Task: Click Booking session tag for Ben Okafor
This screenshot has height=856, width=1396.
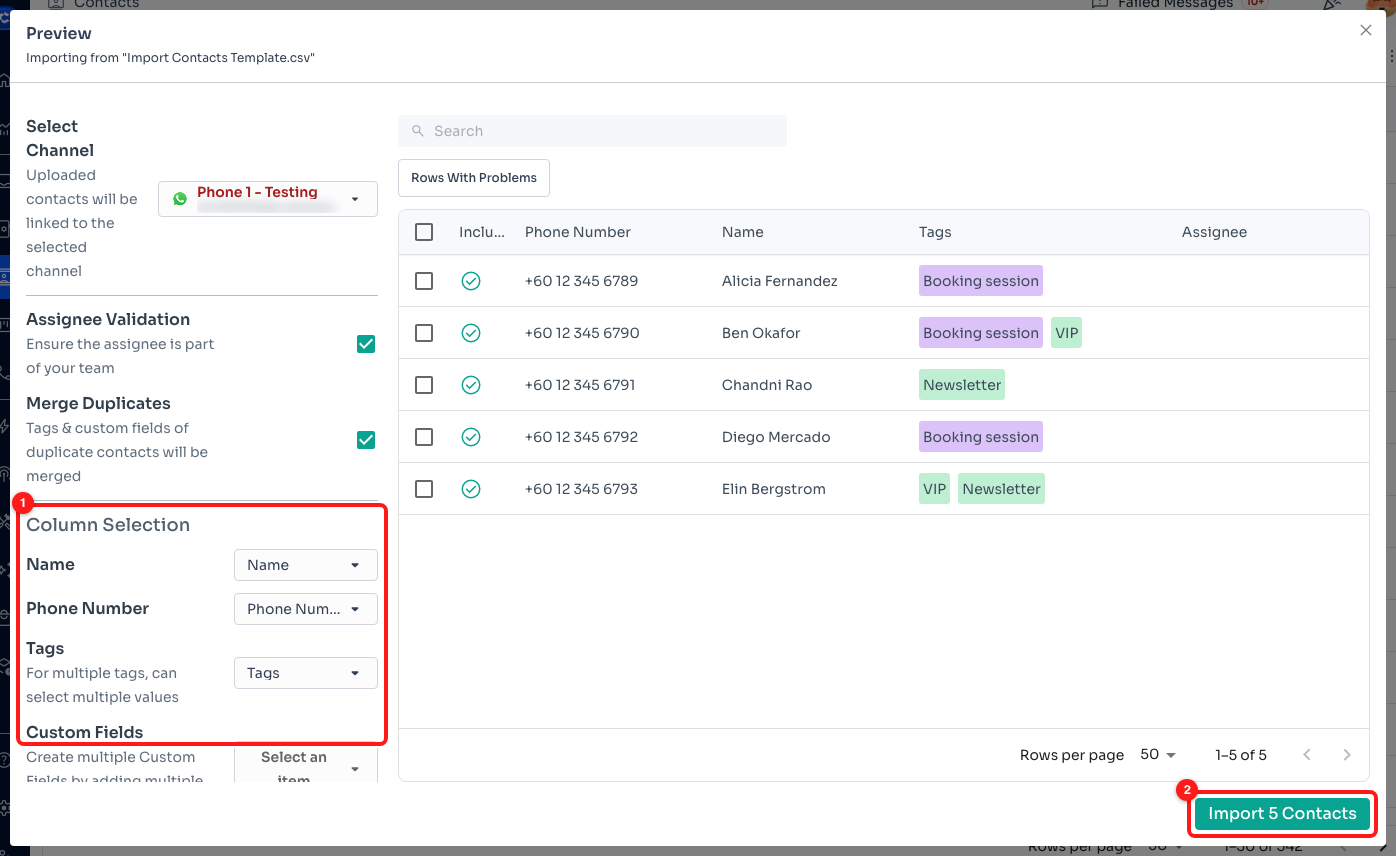Action: click(981, 333)
